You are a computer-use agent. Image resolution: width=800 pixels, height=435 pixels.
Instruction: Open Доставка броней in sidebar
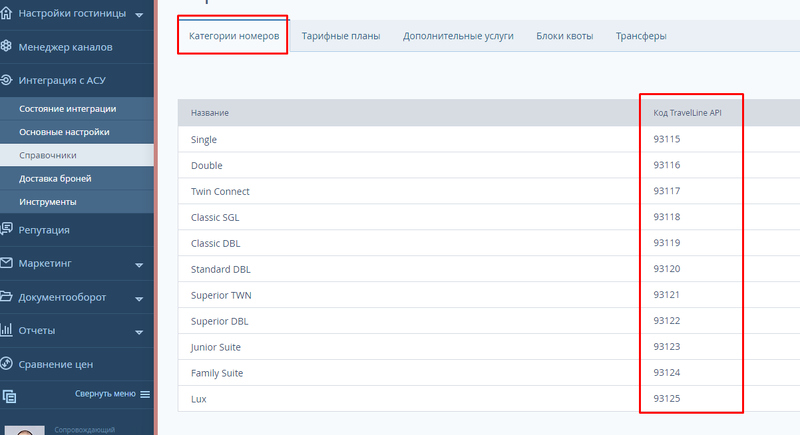point(55,179)
